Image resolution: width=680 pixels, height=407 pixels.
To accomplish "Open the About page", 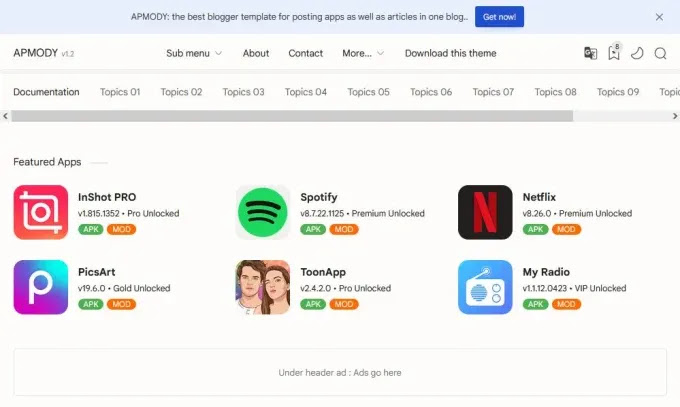I will [256, 53].
